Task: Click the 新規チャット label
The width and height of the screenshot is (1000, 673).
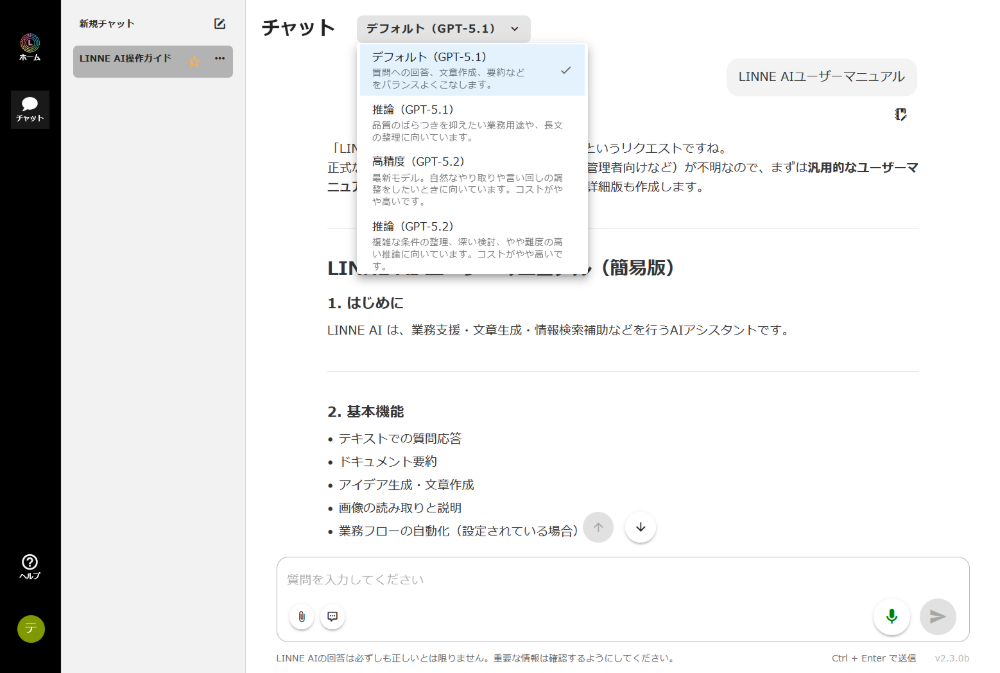Action: pyautogui.click(x=107, y=24)
